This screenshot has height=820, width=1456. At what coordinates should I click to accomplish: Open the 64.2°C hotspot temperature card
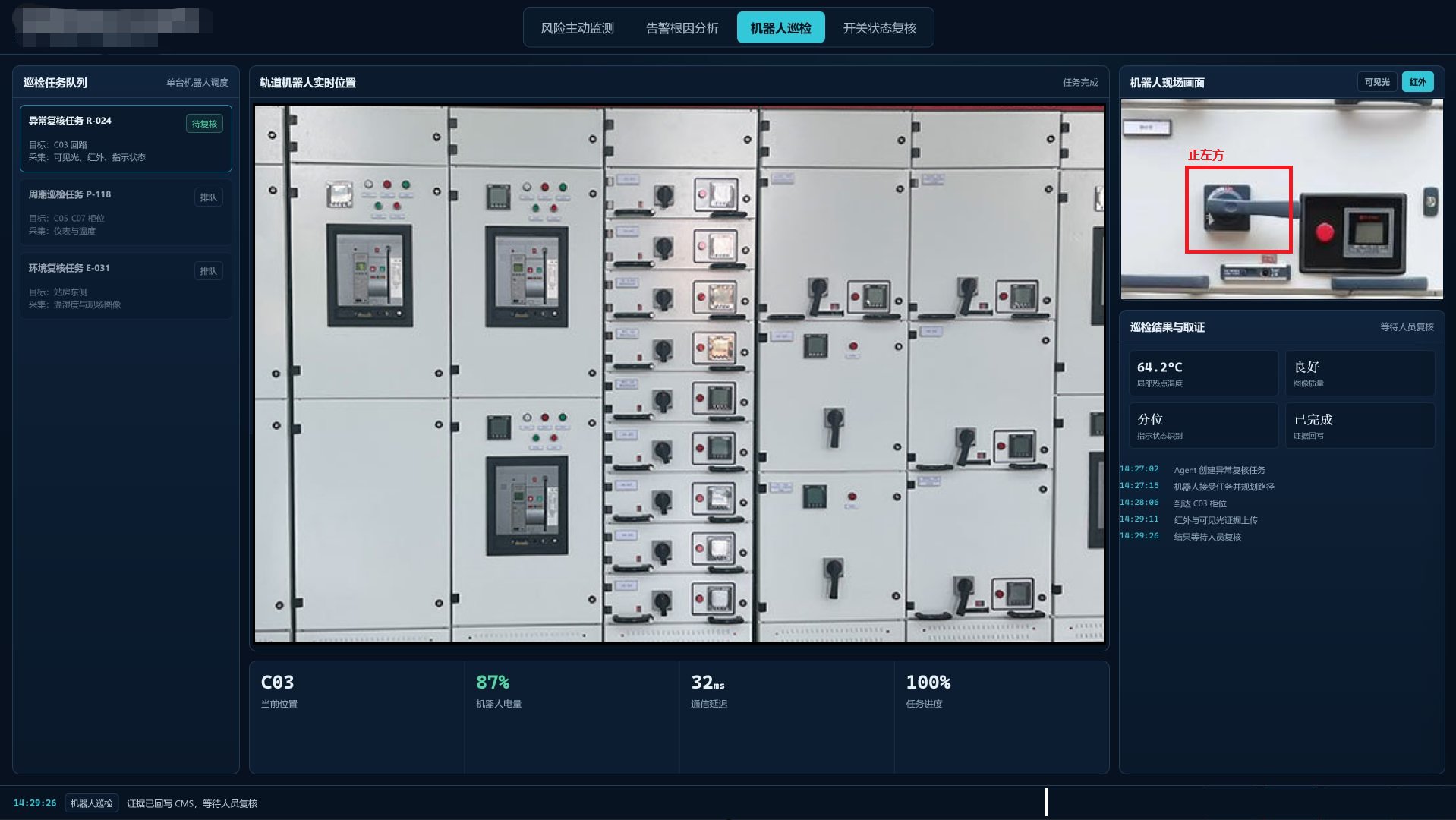tap(1203, 373)
